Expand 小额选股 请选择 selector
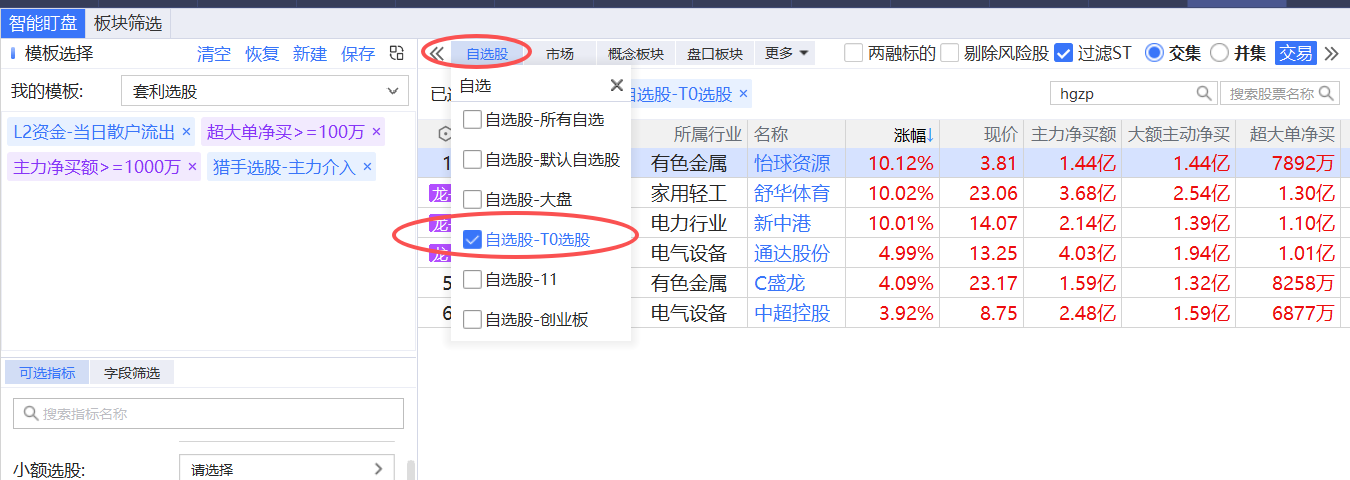 coord(286,469)
